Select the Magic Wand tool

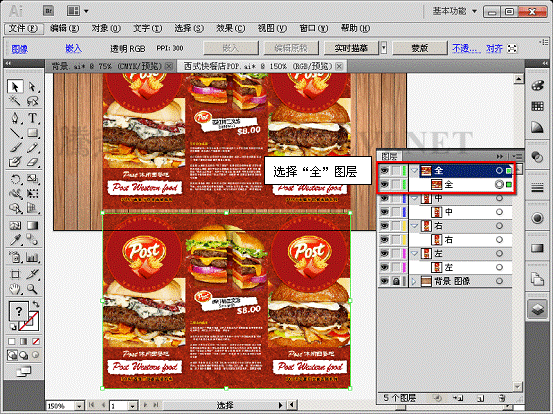click(x=15, y=102)
